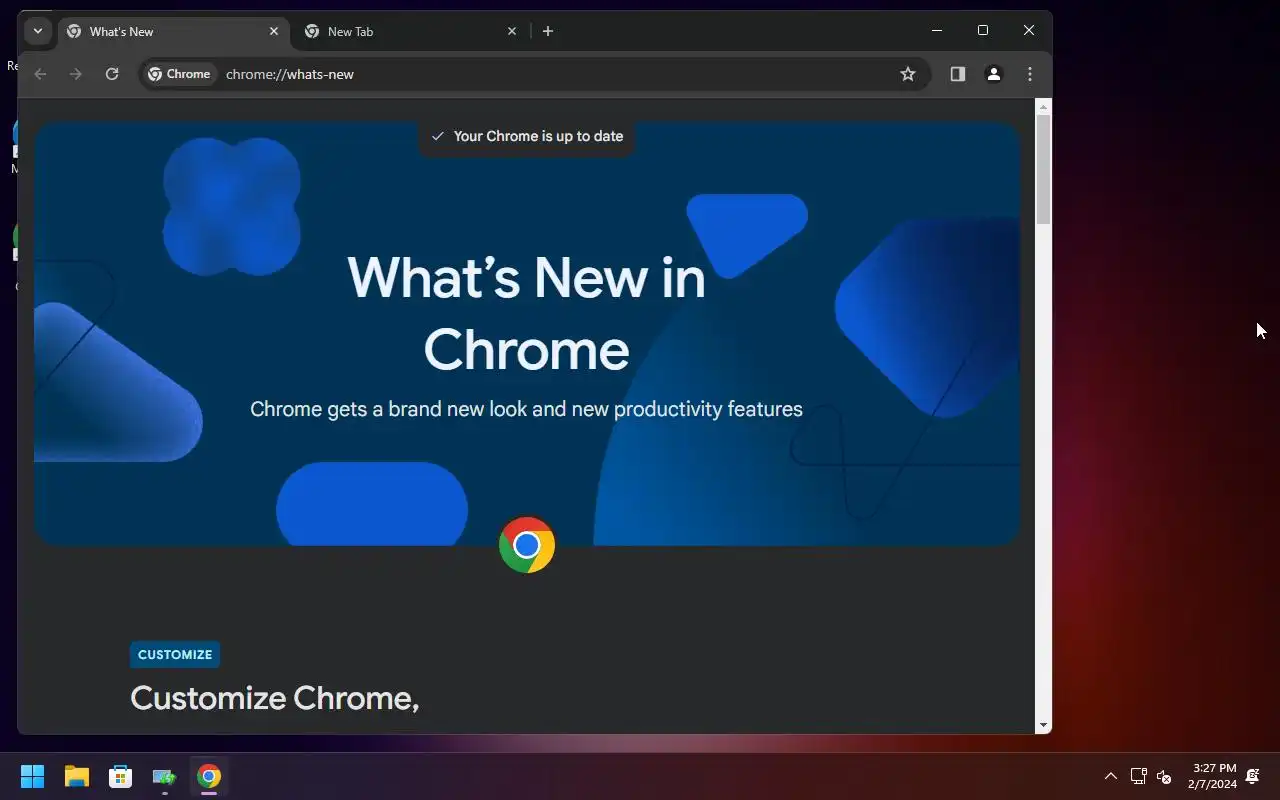This screenshot has height=800, width=1280.
Task: Bookmark this page with star icon
Action: 908,74
